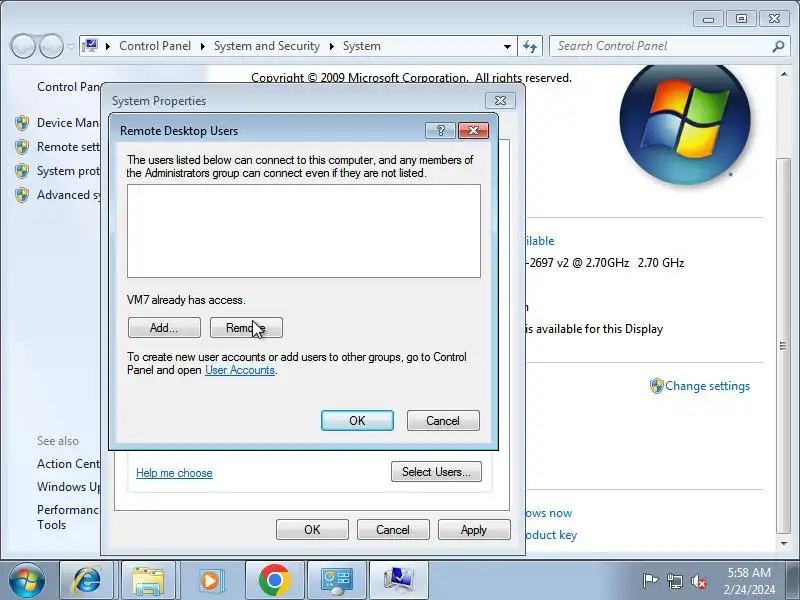Click the users list box
Screen dimensions: 800x600
point(304,231)
